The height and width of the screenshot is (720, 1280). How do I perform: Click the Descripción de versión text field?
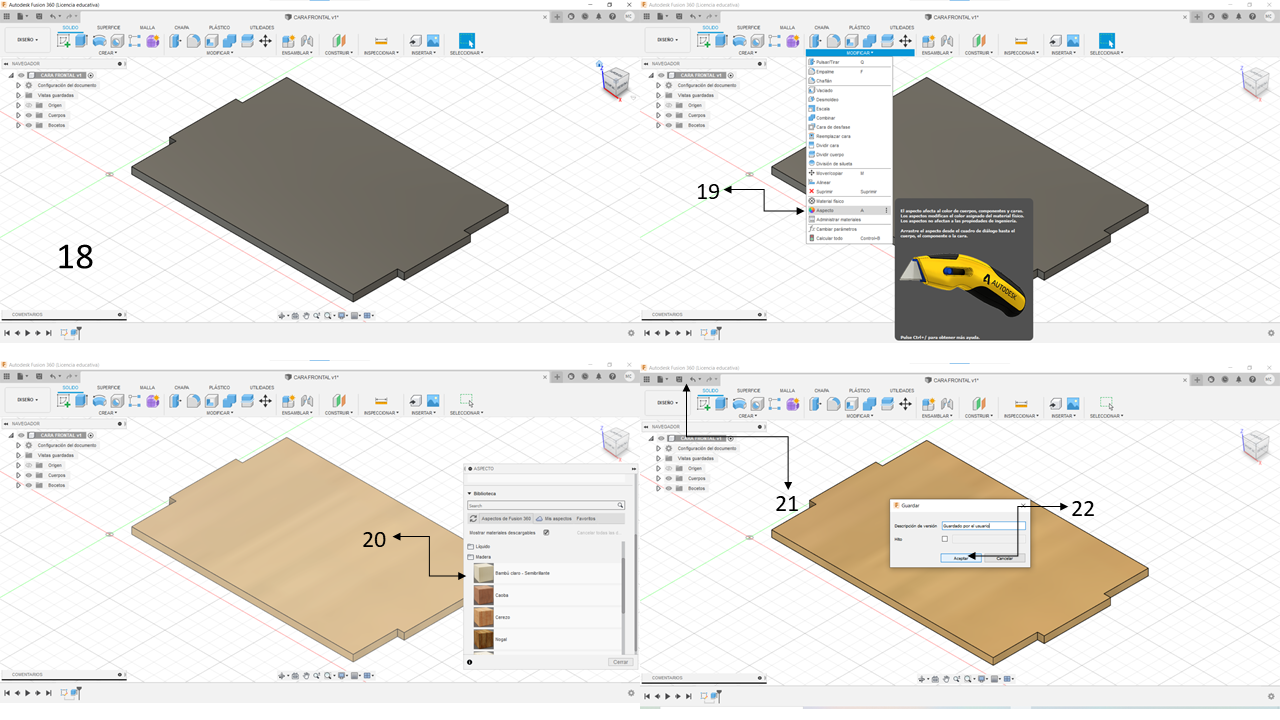(984, 525)
